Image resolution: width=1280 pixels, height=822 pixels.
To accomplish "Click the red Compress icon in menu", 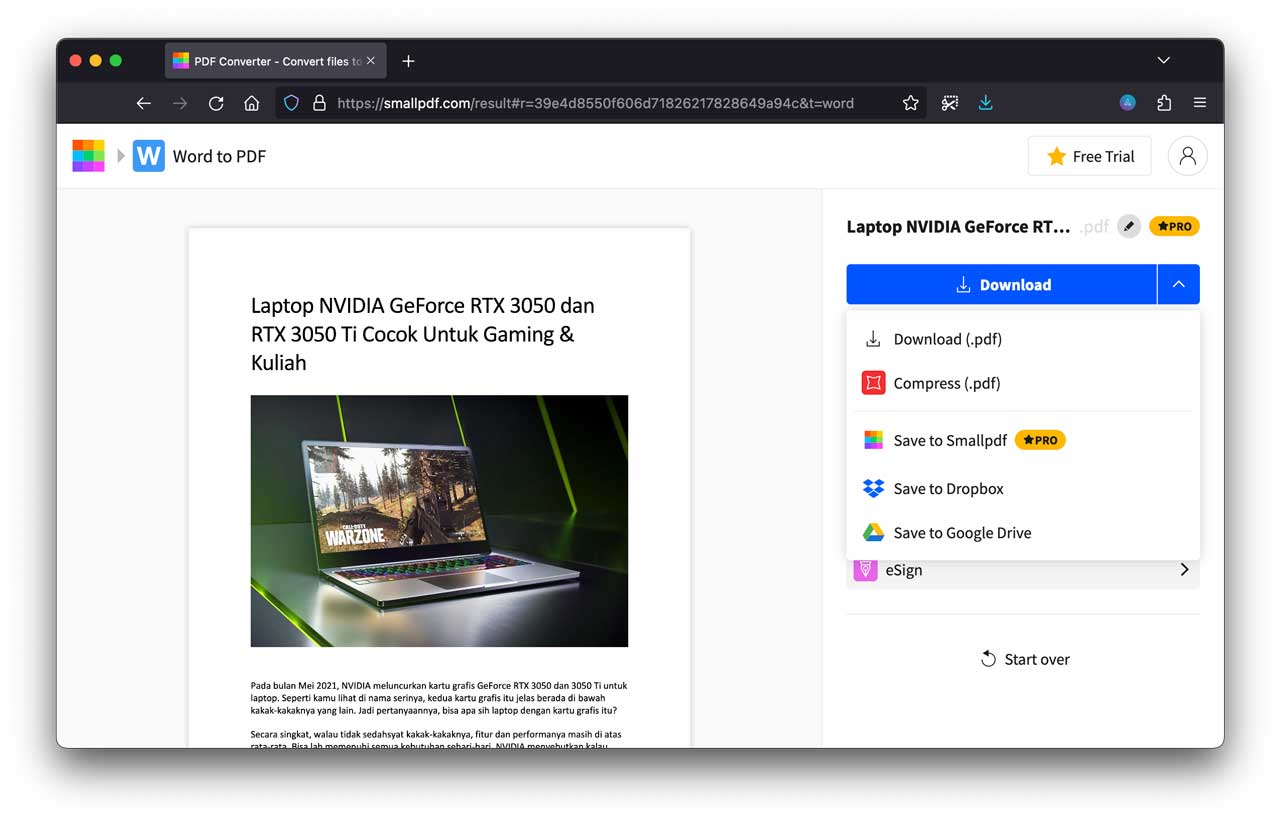I will (873, 383).
